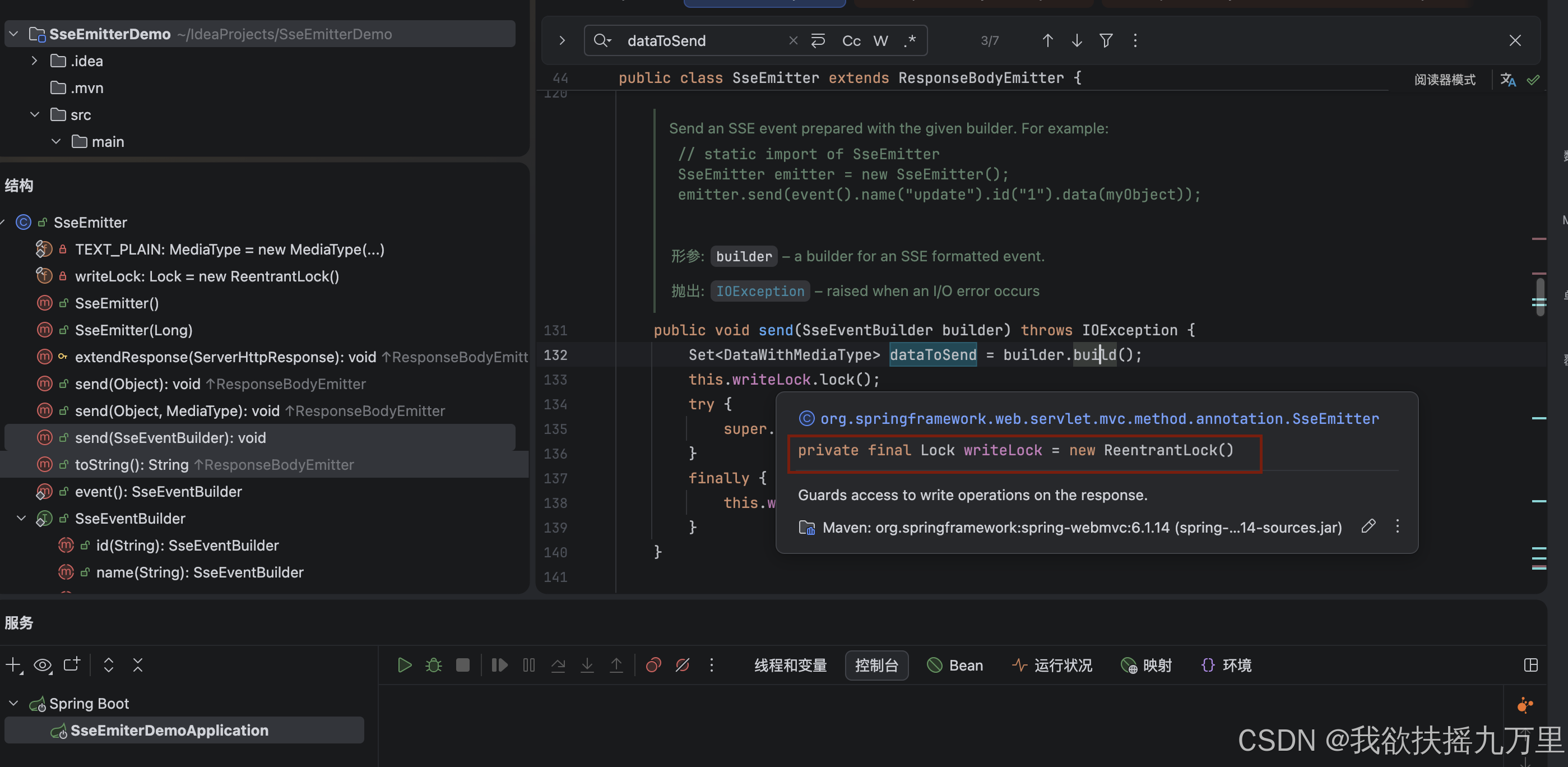Select name(String): SseEventBuilder method
This screenshot has height=767, width=1568.
[x=200, y=572]
